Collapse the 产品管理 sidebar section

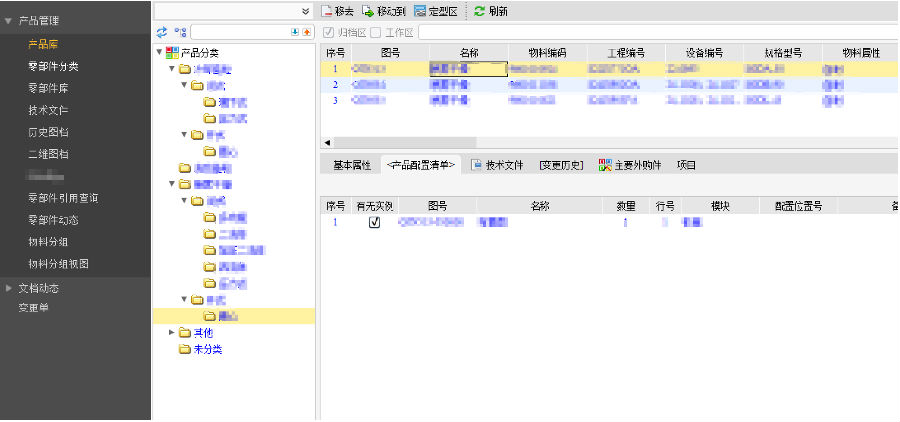pyautogui.click(x=8, y=21)
